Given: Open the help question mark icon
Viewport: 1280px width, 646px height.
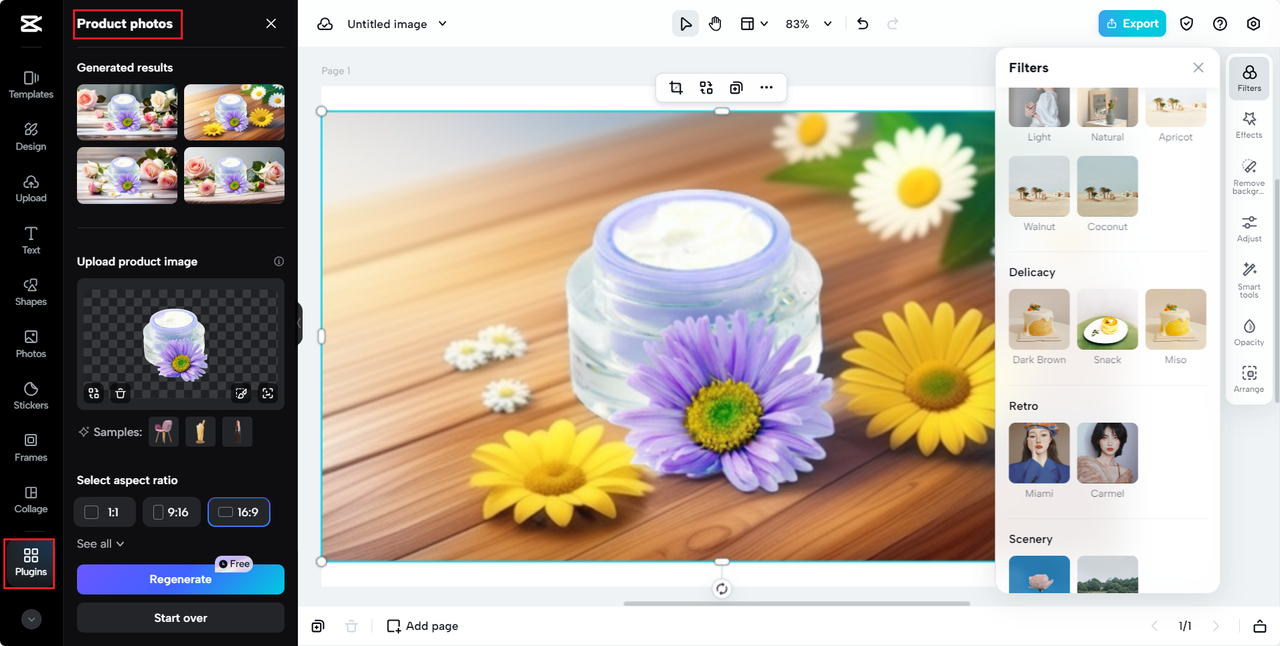Looking at the screenshot, I should (x=1220, y=24).
